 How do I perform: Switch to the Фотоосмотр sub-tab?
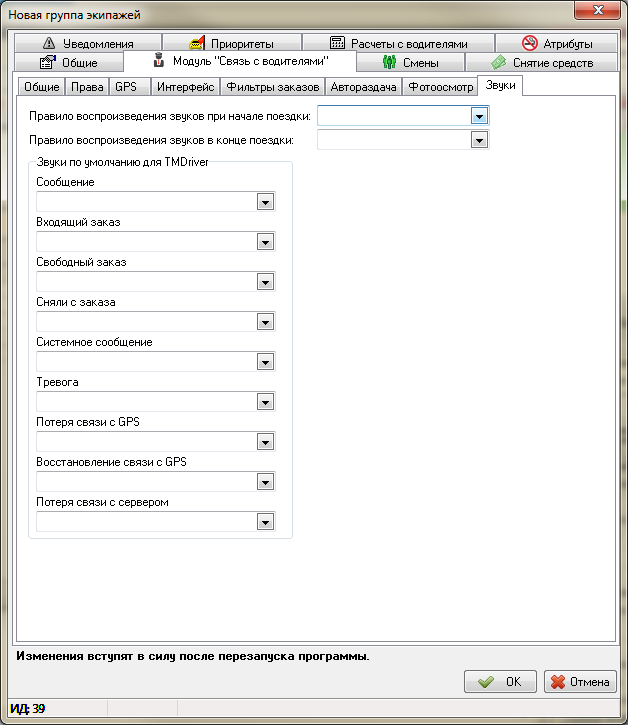pyautogui.click(x=441, y=87)
